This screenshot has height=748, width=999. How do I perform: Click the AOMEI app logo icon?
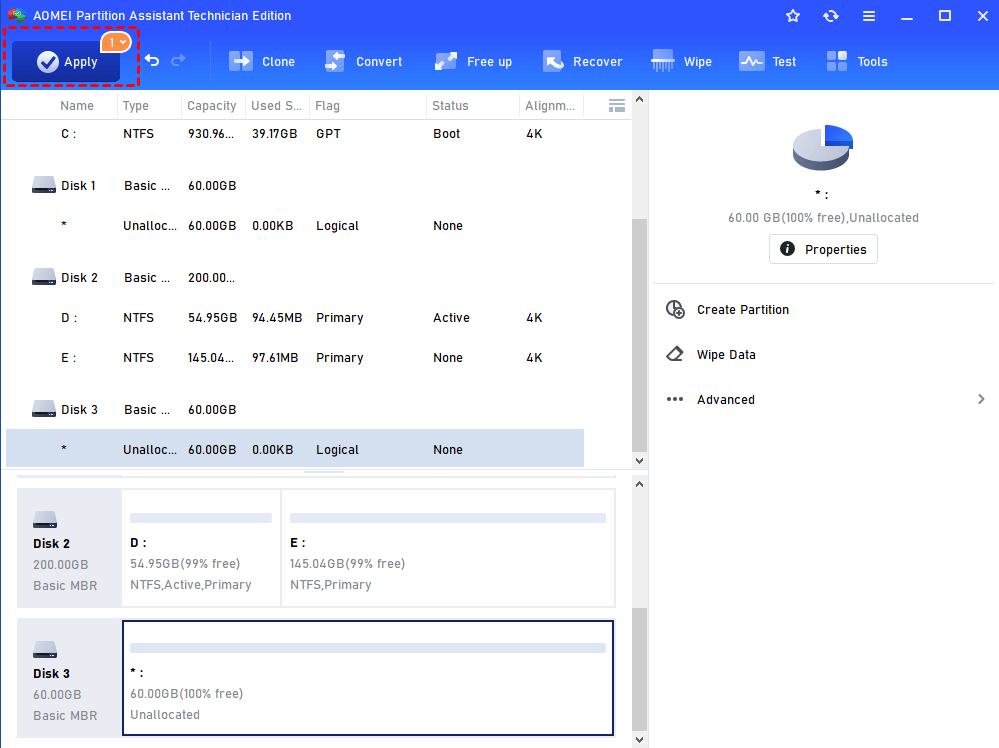coord(17,16)
